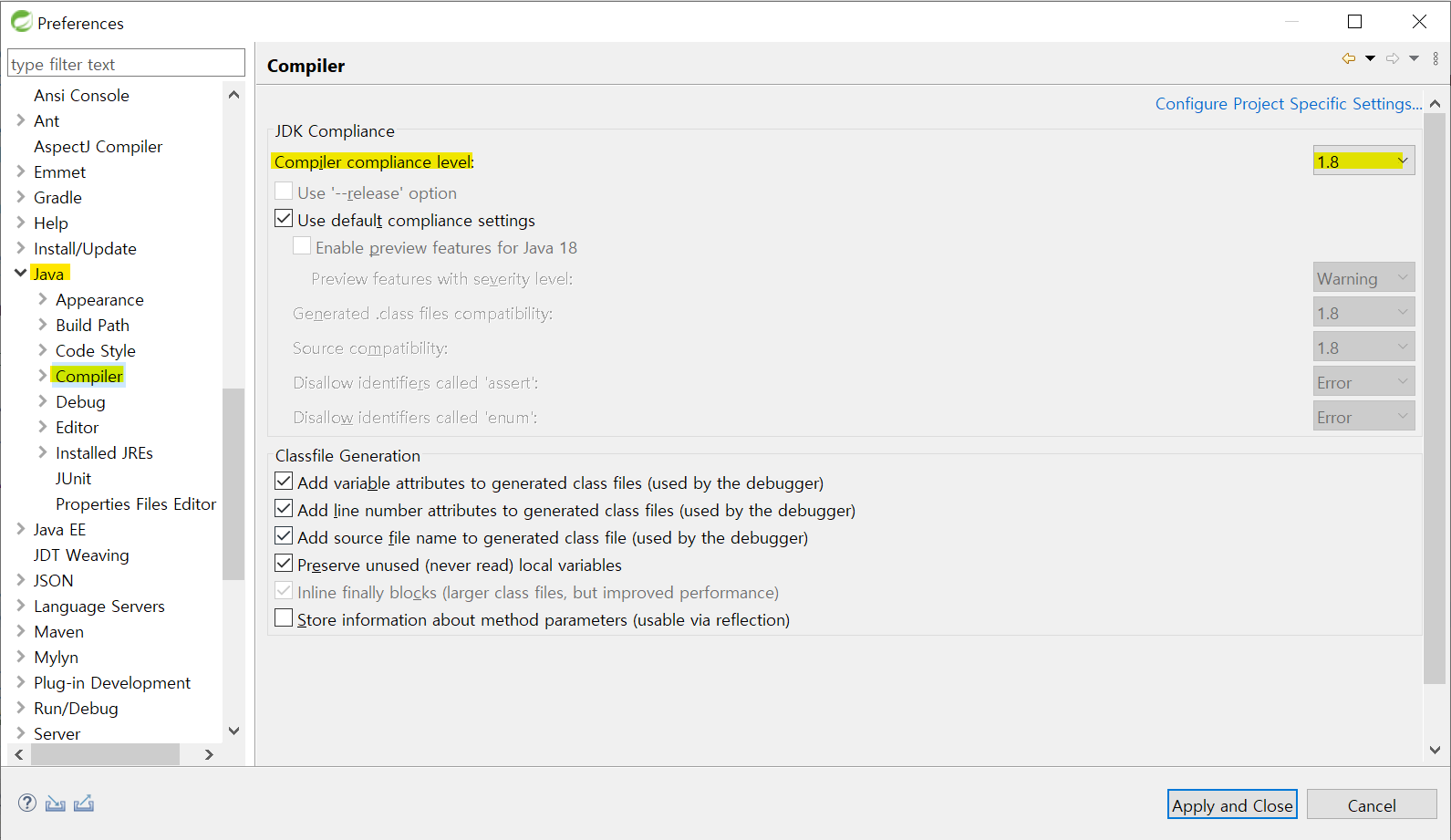
Task: Open the back history dropdown arrow
Action: [1370, 58]
